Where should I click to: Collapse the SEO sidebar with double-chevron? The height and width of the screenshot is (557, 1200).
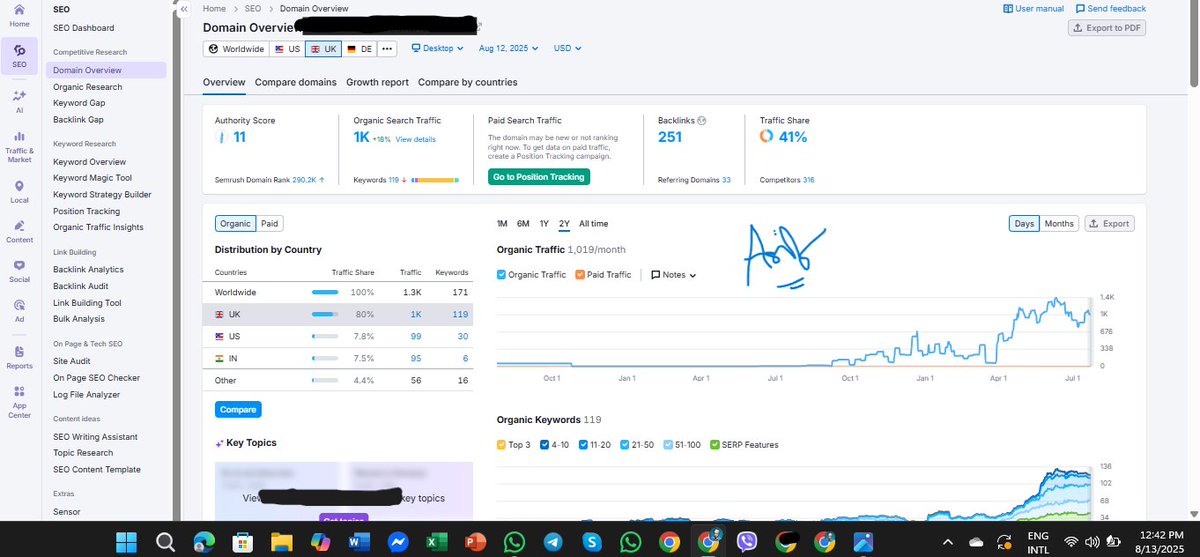[184, 8]
